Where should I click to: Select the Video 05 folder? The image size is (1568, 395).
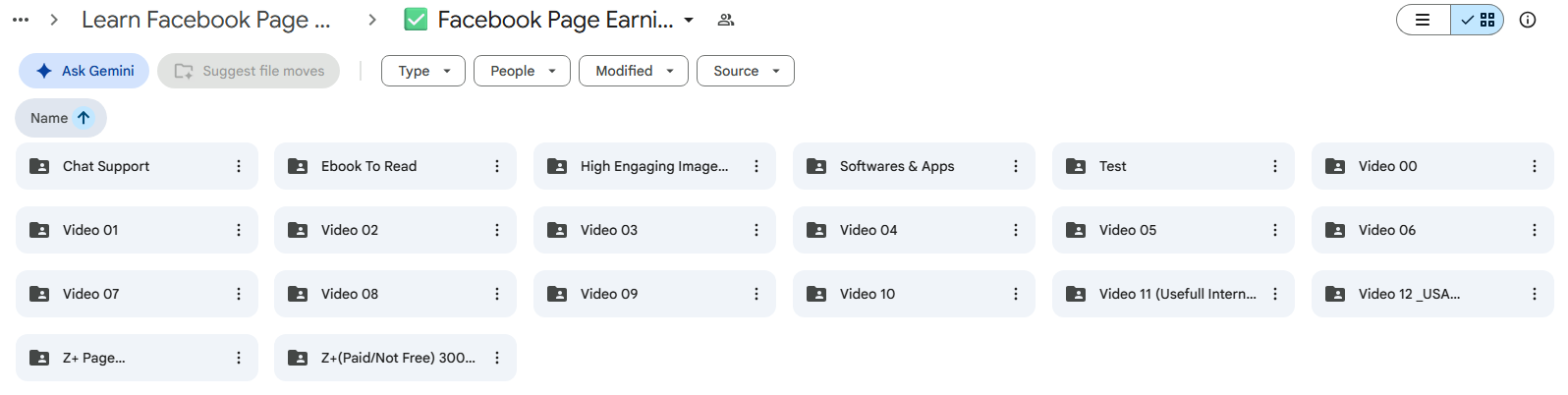point(1173,230)
